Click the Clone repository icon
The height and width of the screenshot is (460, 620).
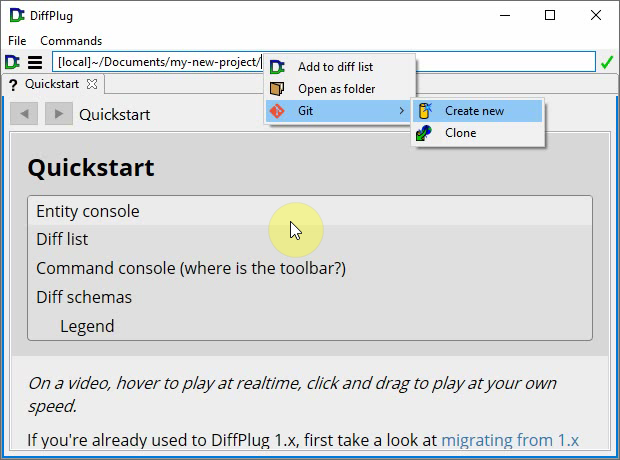pos(425,133)
